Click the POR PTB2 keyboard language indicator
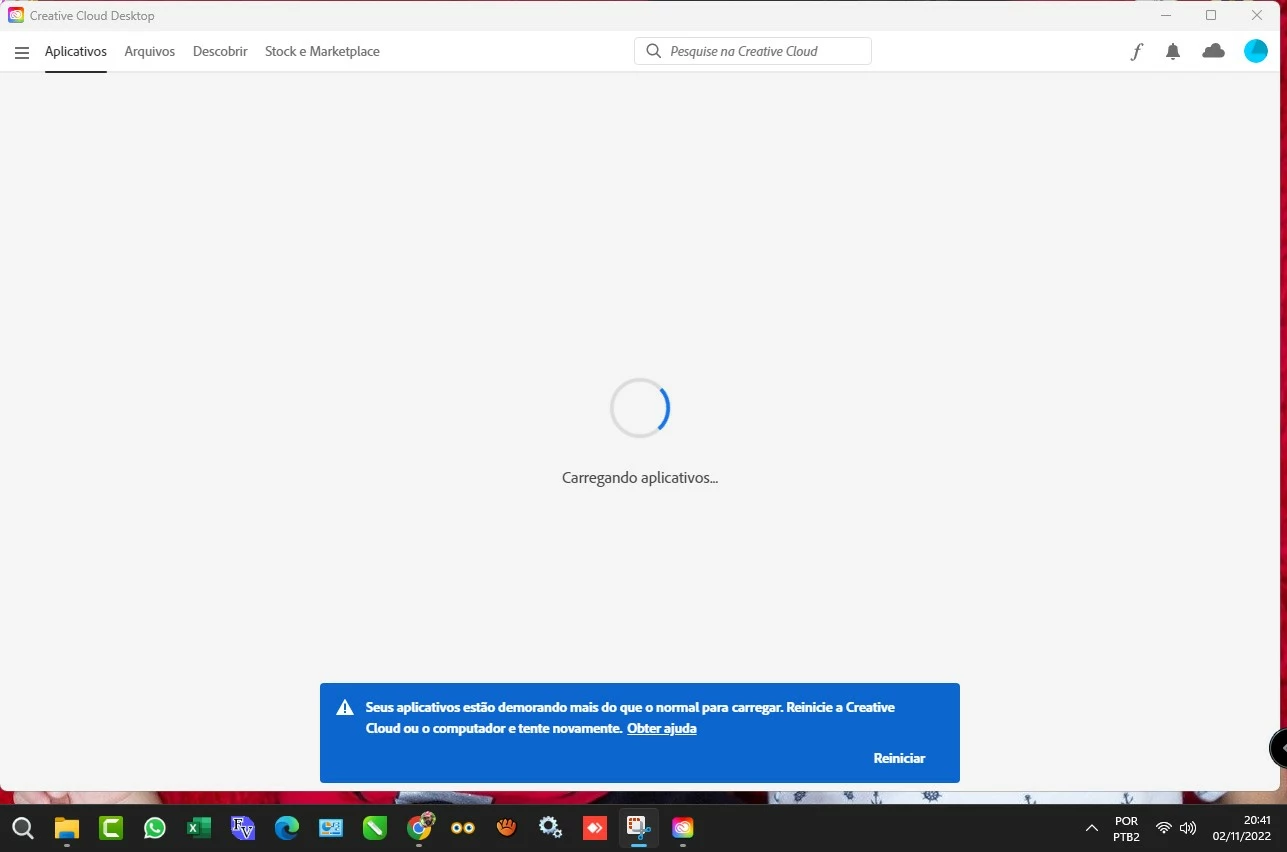This screenshot has width=1287, height=852. (x=1126, y=828)
